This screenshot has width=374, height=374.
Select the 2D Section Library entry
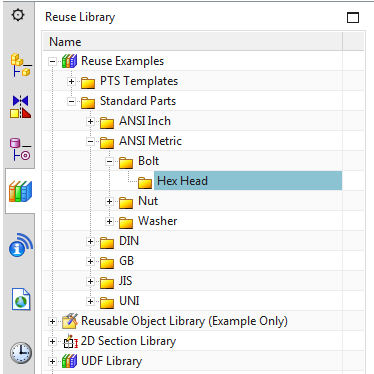(128, 341)
